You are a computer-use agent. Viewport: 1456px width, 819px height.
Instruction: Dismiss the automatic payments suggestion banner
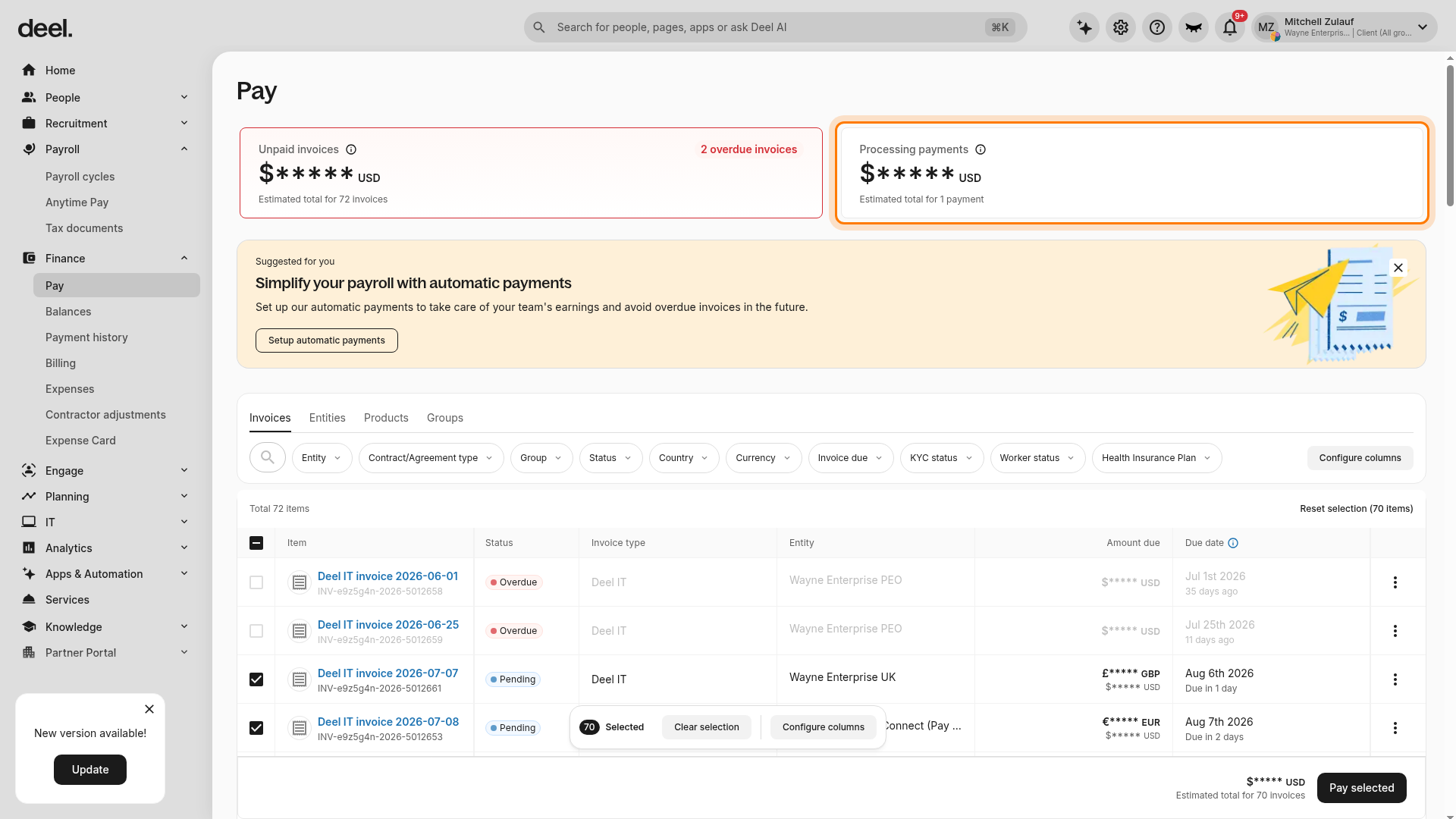pos(1398,268)
